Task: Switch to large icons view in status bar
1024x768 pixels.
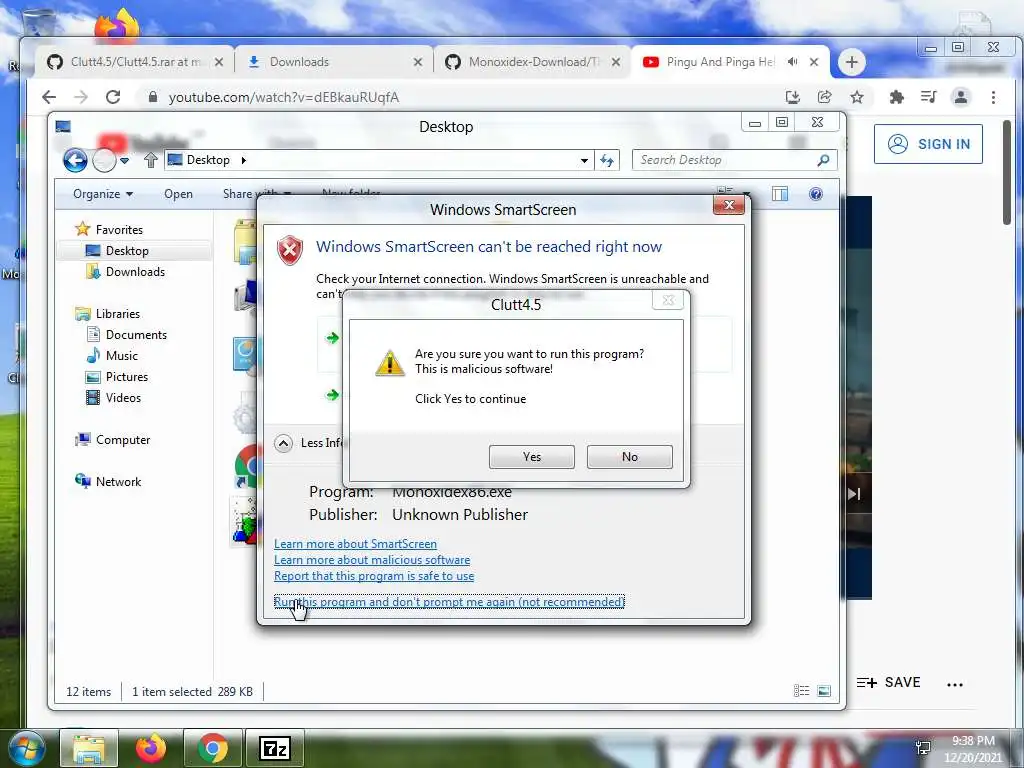Action: 824,691
